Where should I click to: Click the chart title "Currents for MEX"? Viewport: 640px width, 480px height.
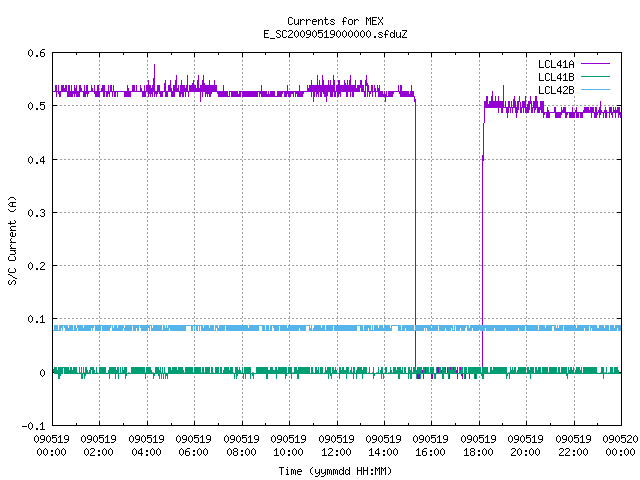[x=335, y=21]
